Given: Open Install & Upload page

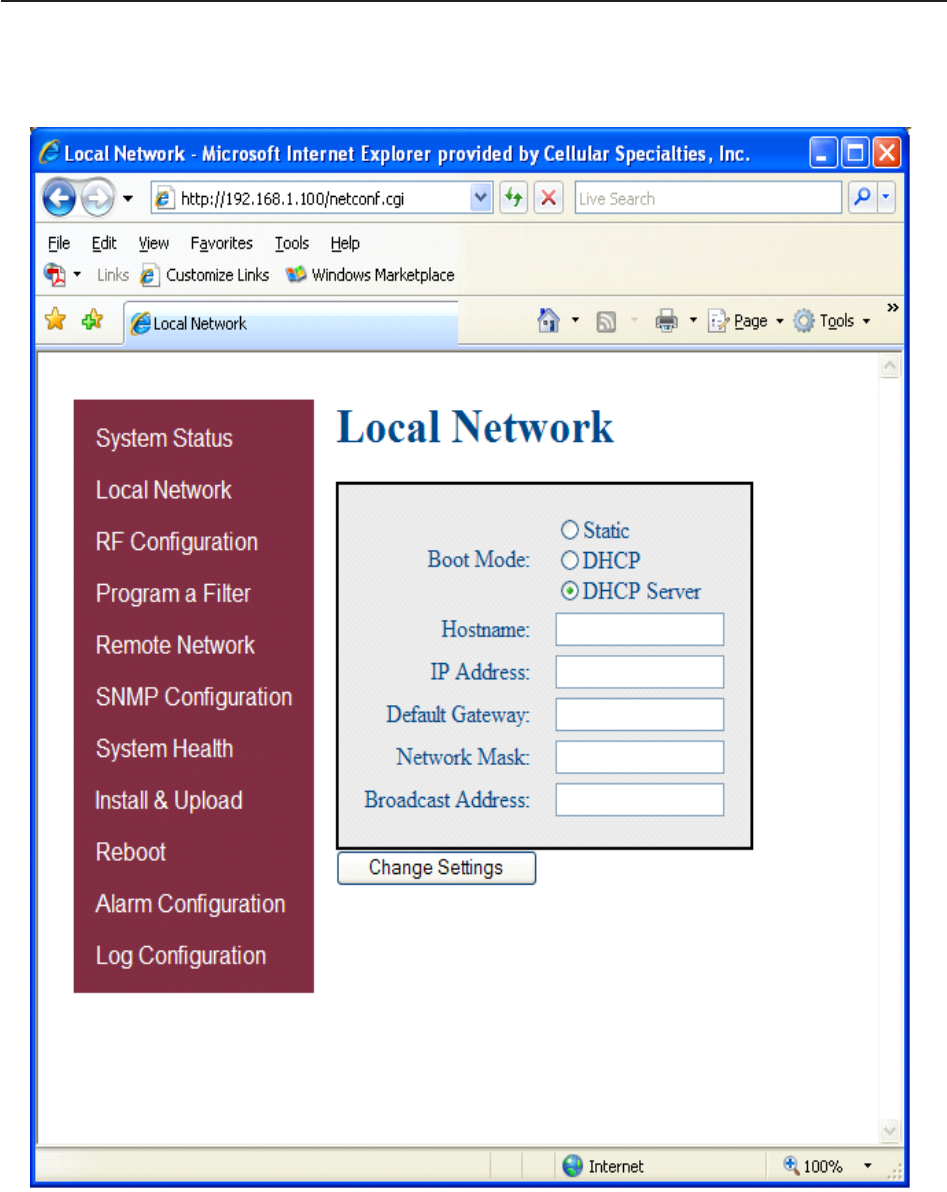Looking at the screenshot, I should click(169, 800).
